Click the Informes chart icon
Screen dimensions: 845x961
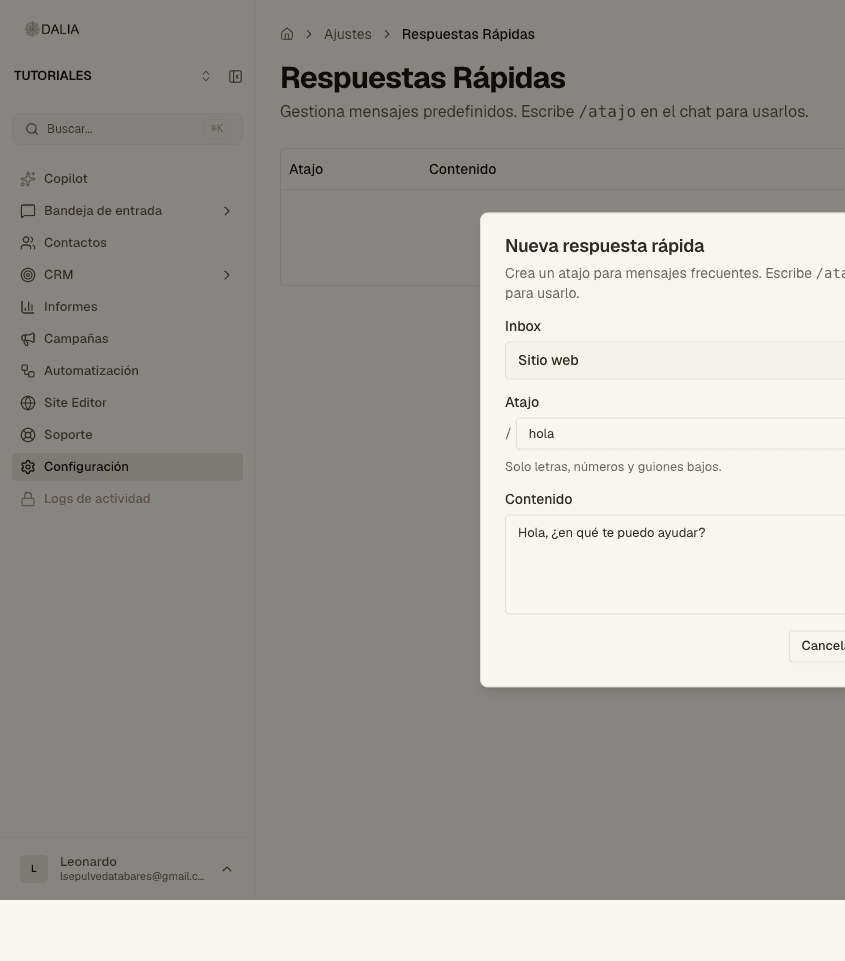coord(28,306)
